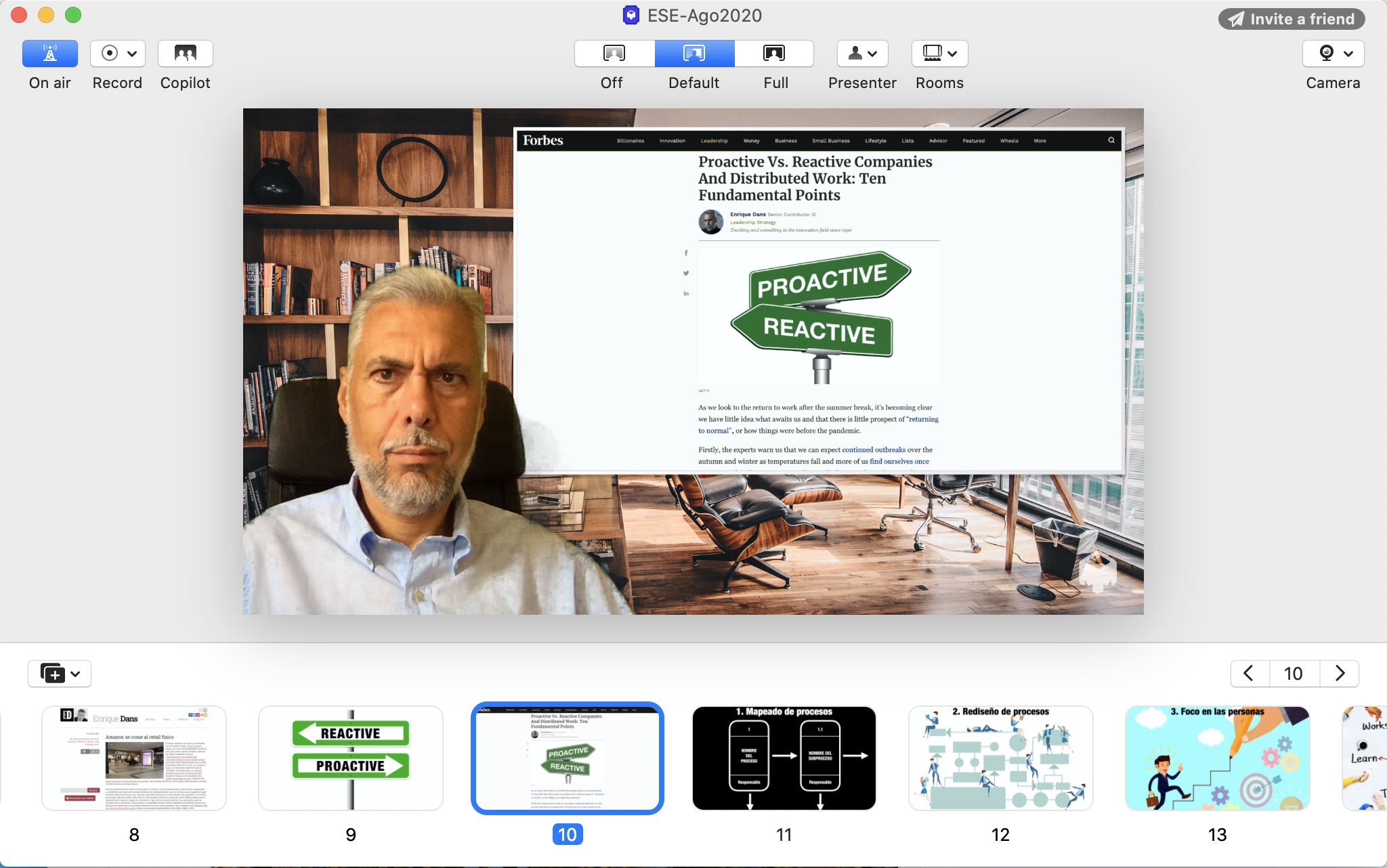This screenshot has width=1387, height=868.
Task: Open the Presenter dropdown menu
Action: [x=862, y=53]
